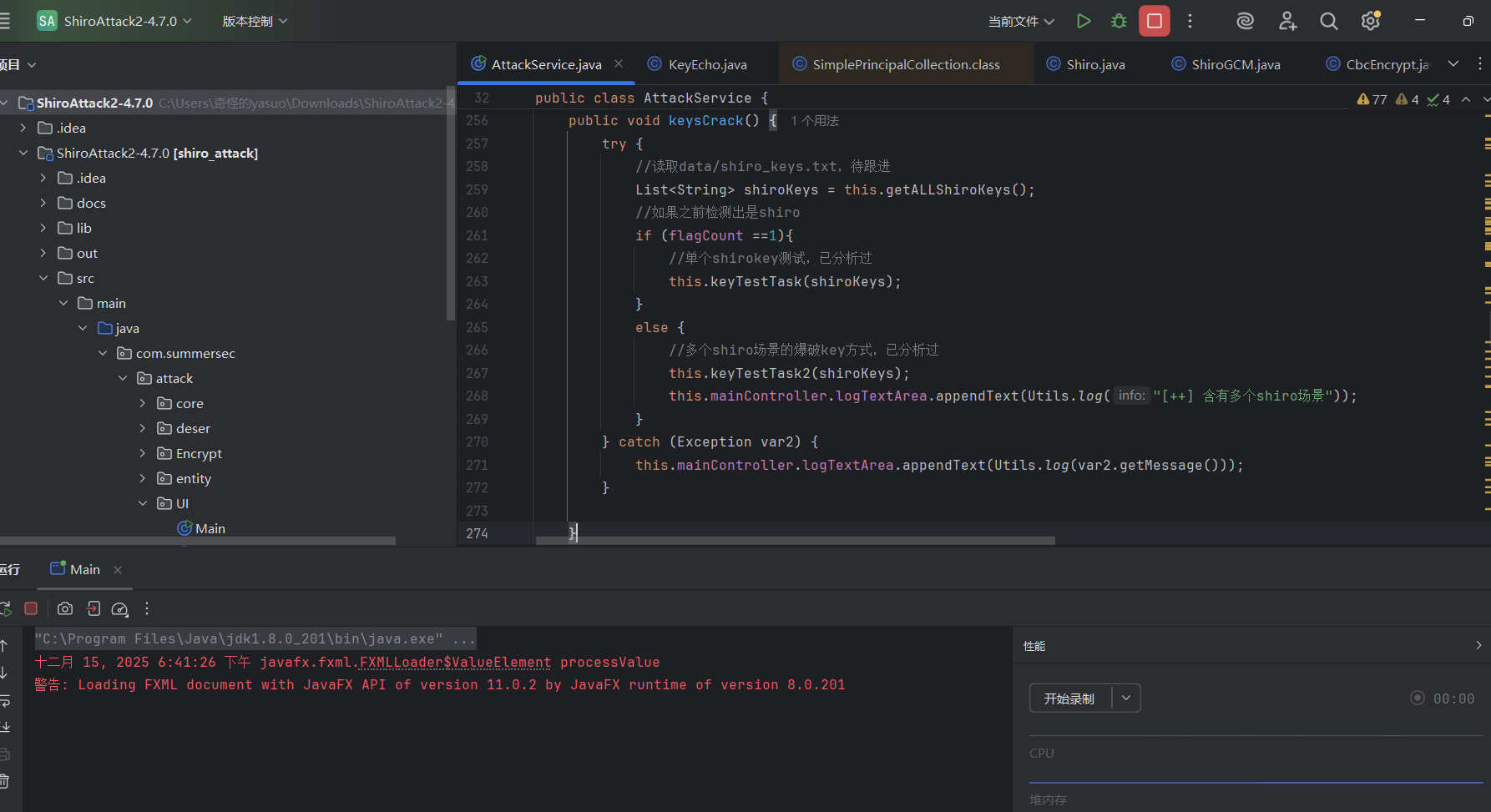Viewport: 1491px width, 812px height.
Task: Click the profiler gauge icon in run toolbar
Action: [119, 608]
